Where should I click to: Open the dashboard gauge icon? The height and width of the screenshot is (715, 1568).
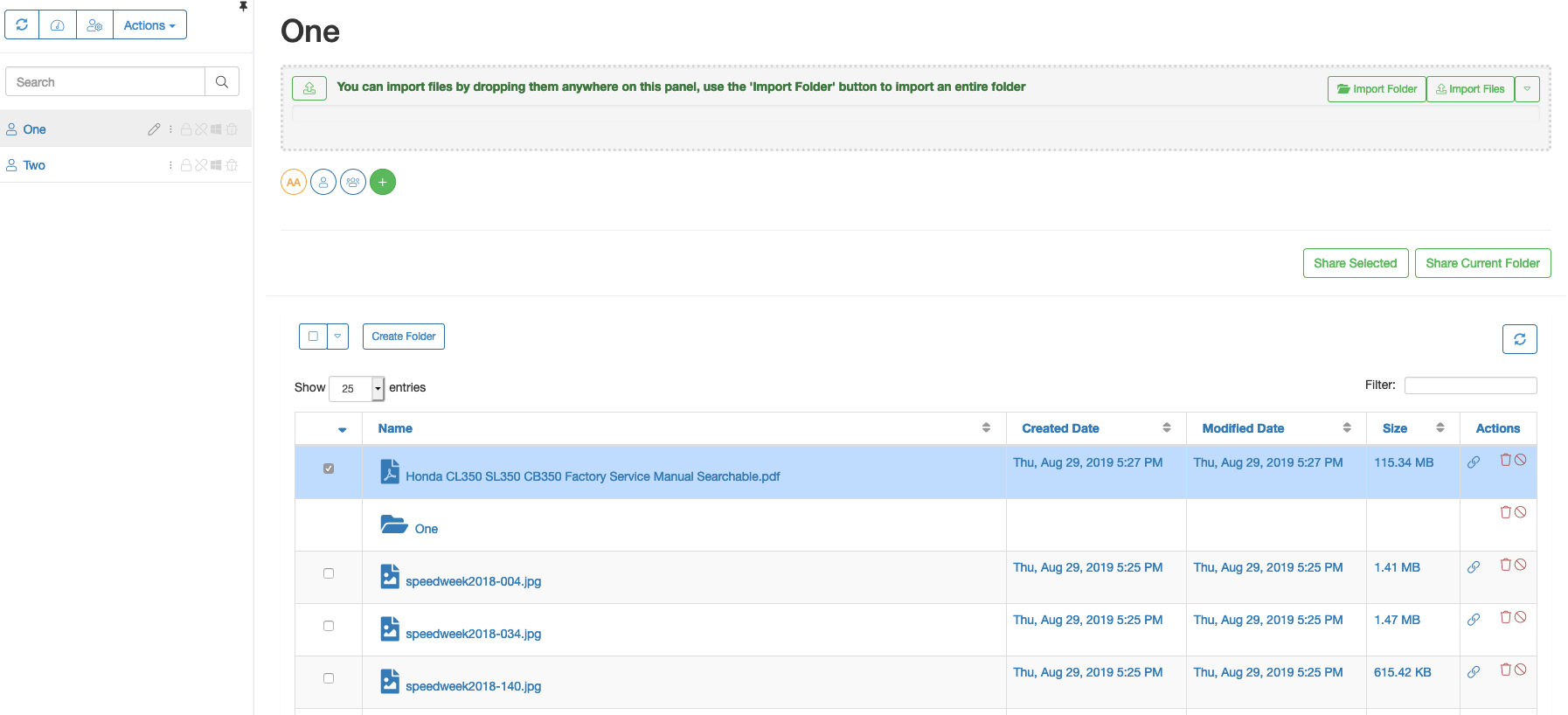58,25
